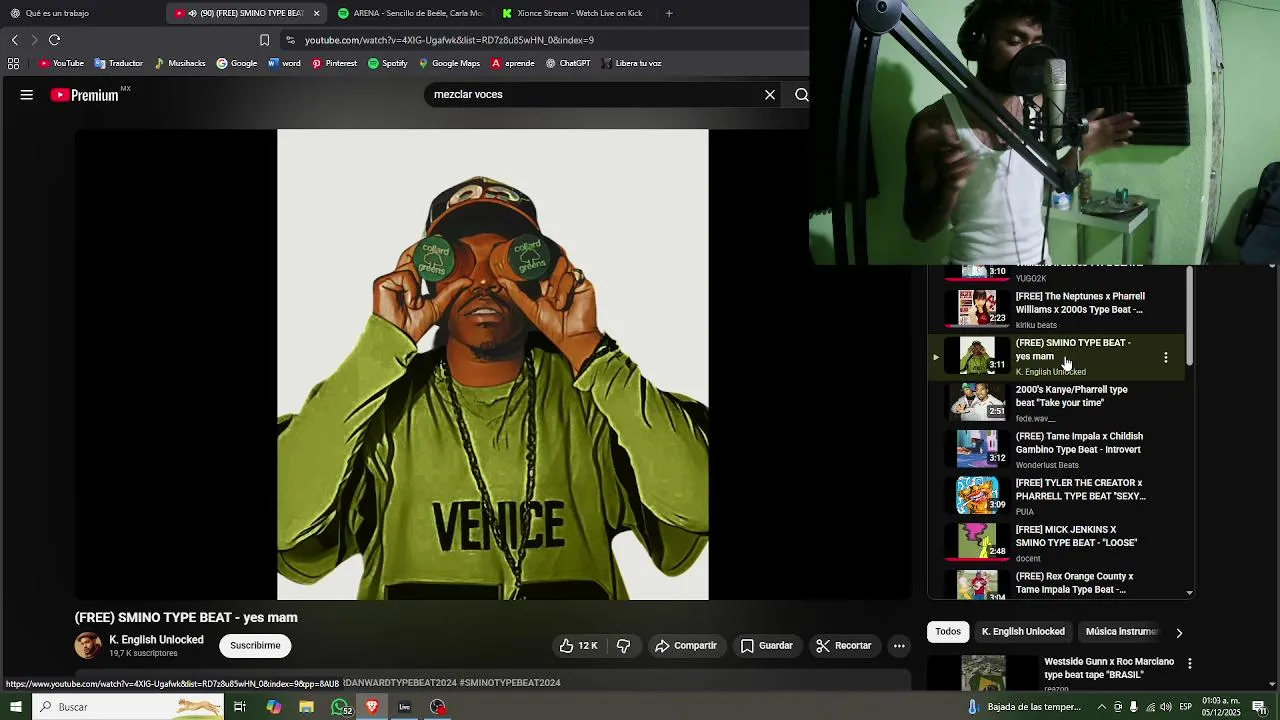The image size is (1280, 720).
Task: Open more actions three-dot menu below video
Action: [x=899, y=646]
